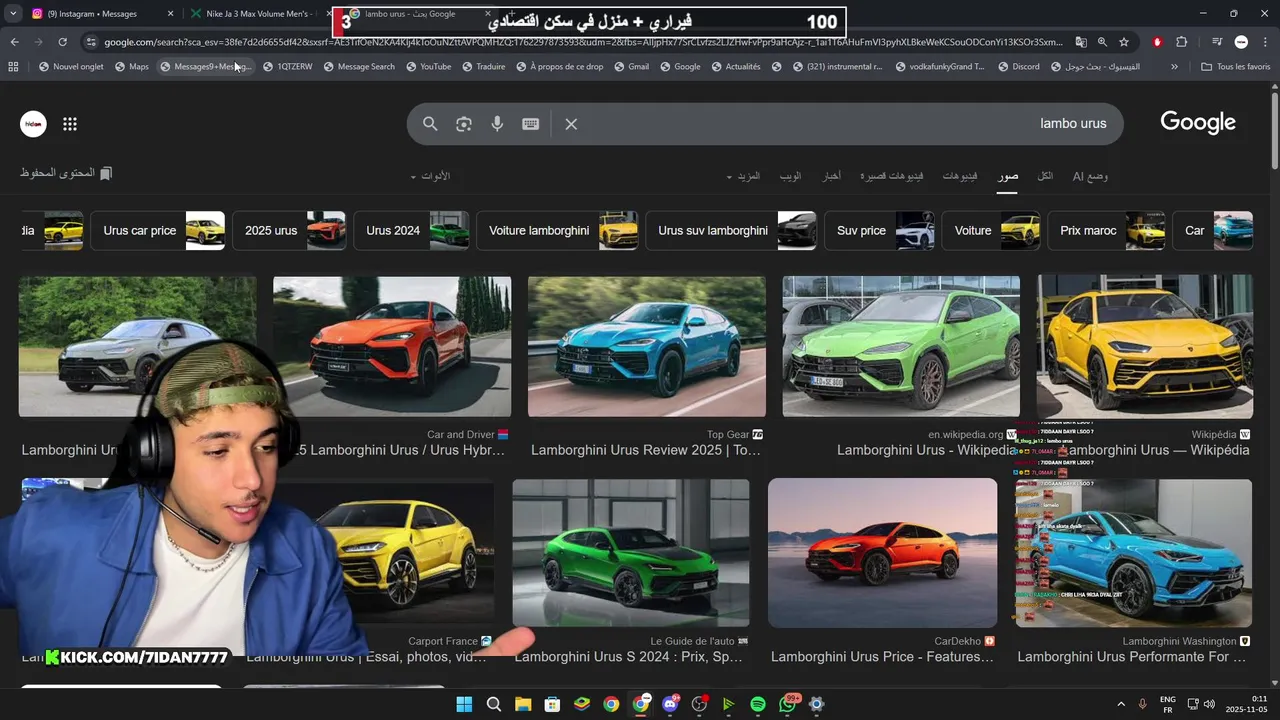The image size is (1280, 720).
Task: Open the Tous les favoris folder
Action: [x=1236, y=67]
